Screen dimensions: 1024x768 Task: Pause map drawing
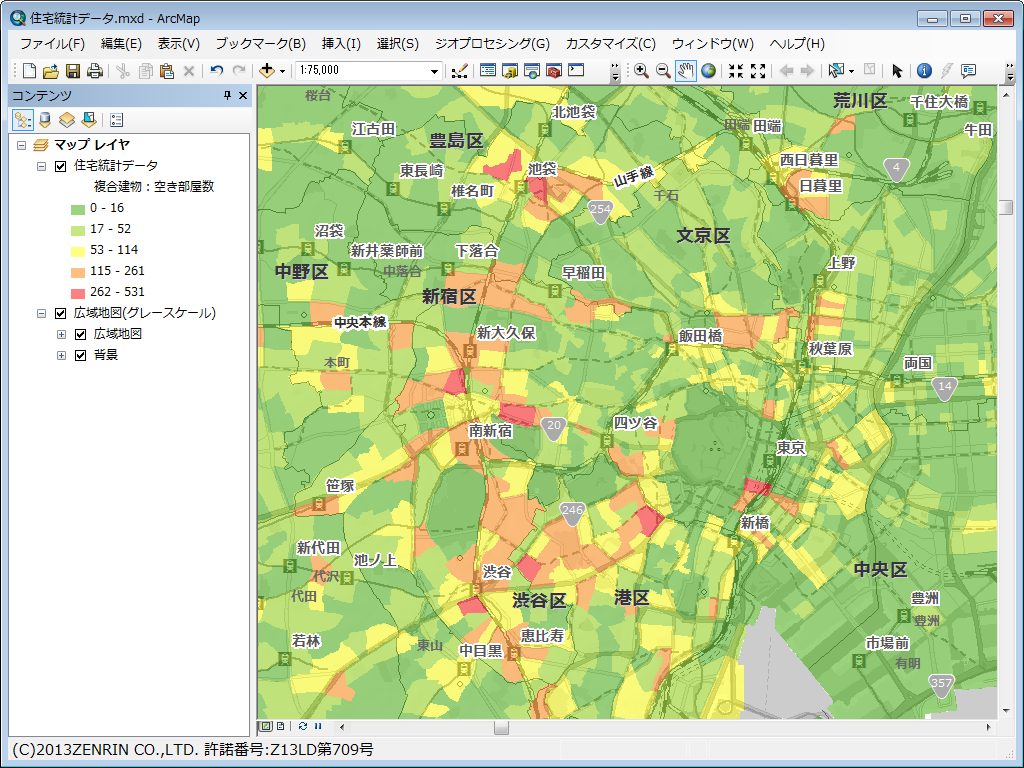pyautogui.click(x=318, y=726)
